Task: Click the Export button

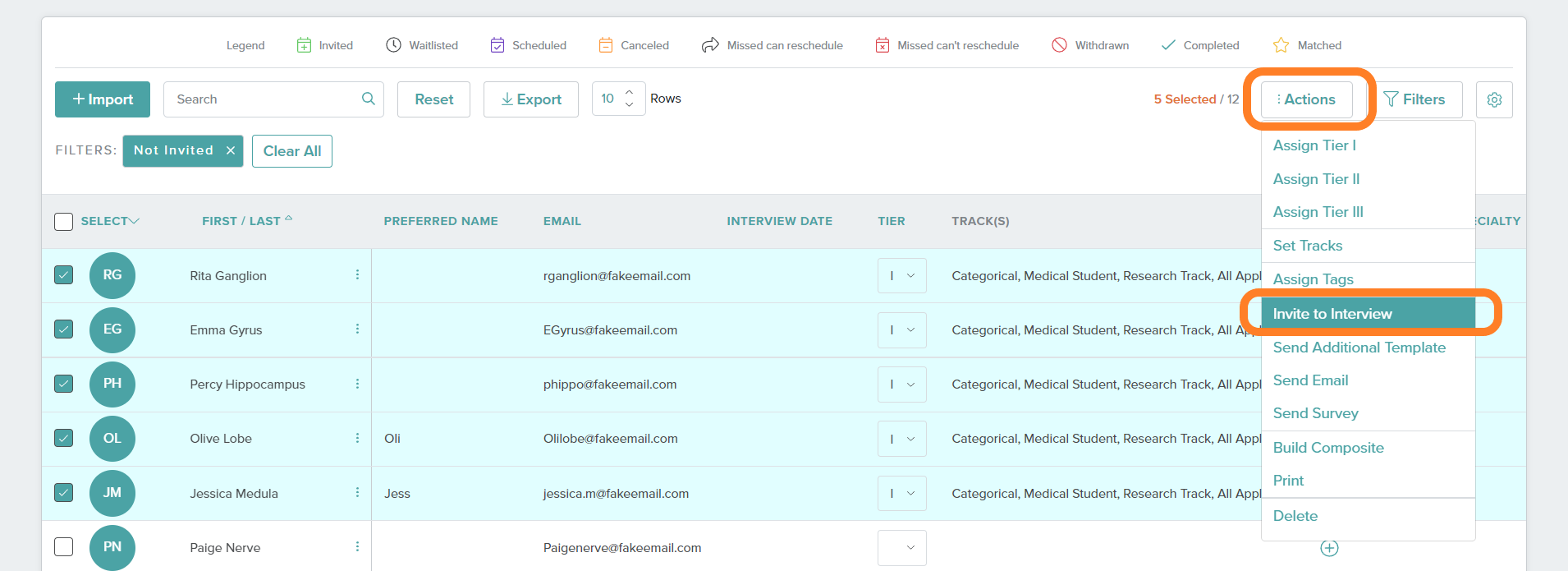Action: [531, 99]
